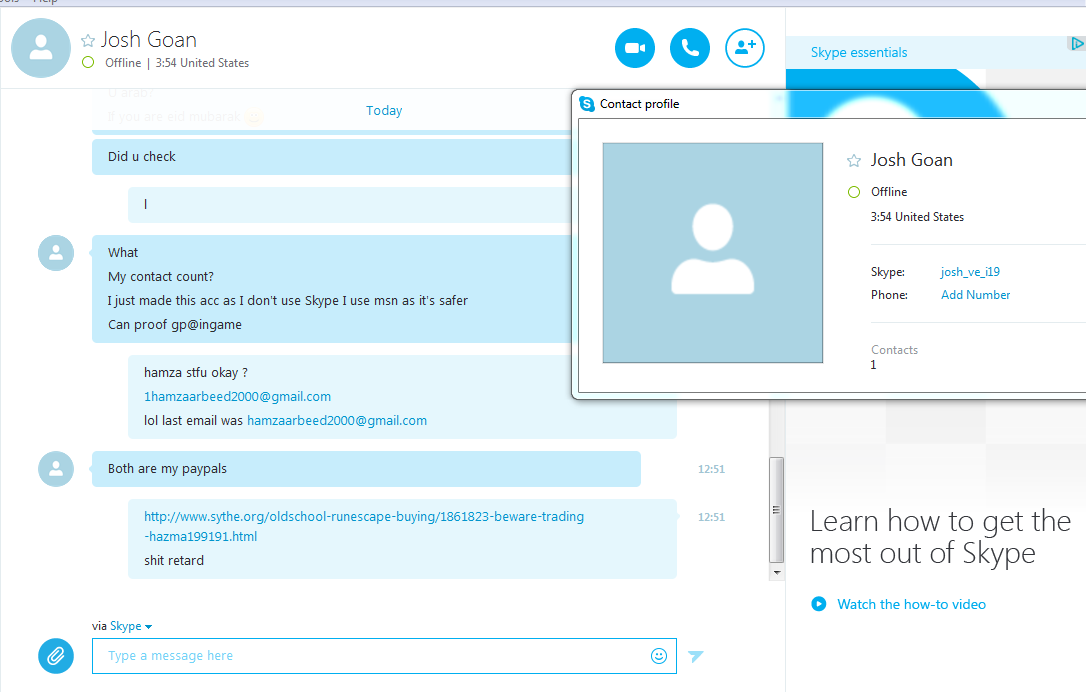The width and height of the screenshot is (1086, 692).
Task: Click 12:51 timestamp beside 'Both are my paypals'
Action: tap(711, 469)
